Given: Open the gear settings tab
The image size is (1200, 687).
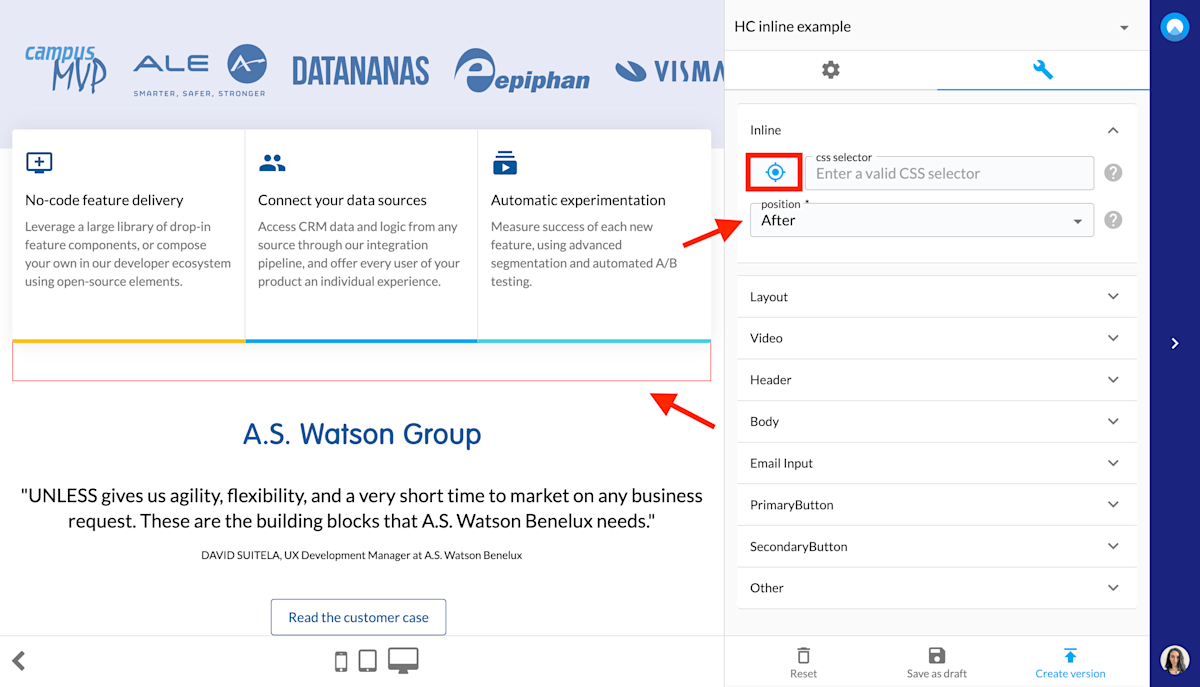Looking at the screenshot, I should coord(831,70).
